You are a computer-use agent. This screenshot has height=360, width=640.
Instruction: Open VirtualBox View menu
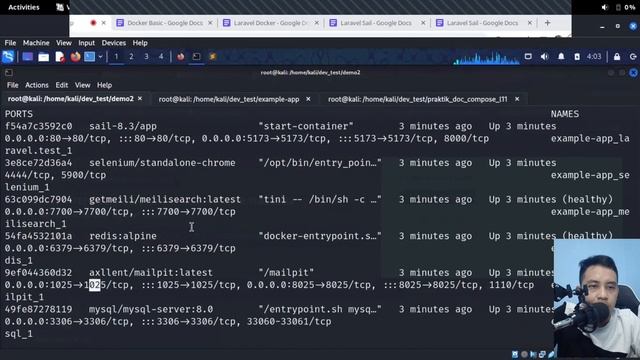[64, 43]
